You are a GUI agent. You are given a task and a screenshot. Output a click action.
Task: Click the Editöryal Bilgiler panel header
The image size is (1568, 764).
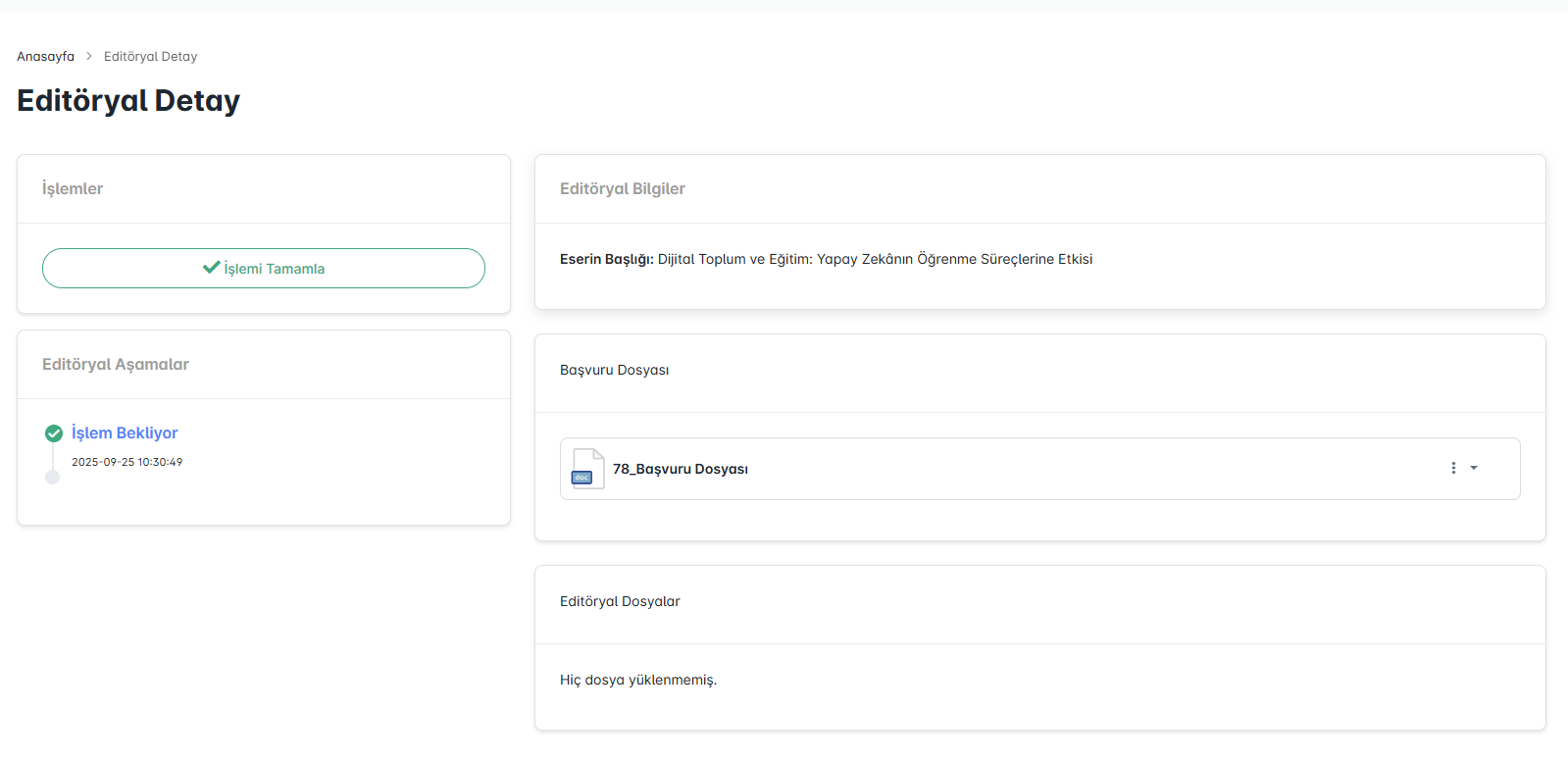pos(623,189)
